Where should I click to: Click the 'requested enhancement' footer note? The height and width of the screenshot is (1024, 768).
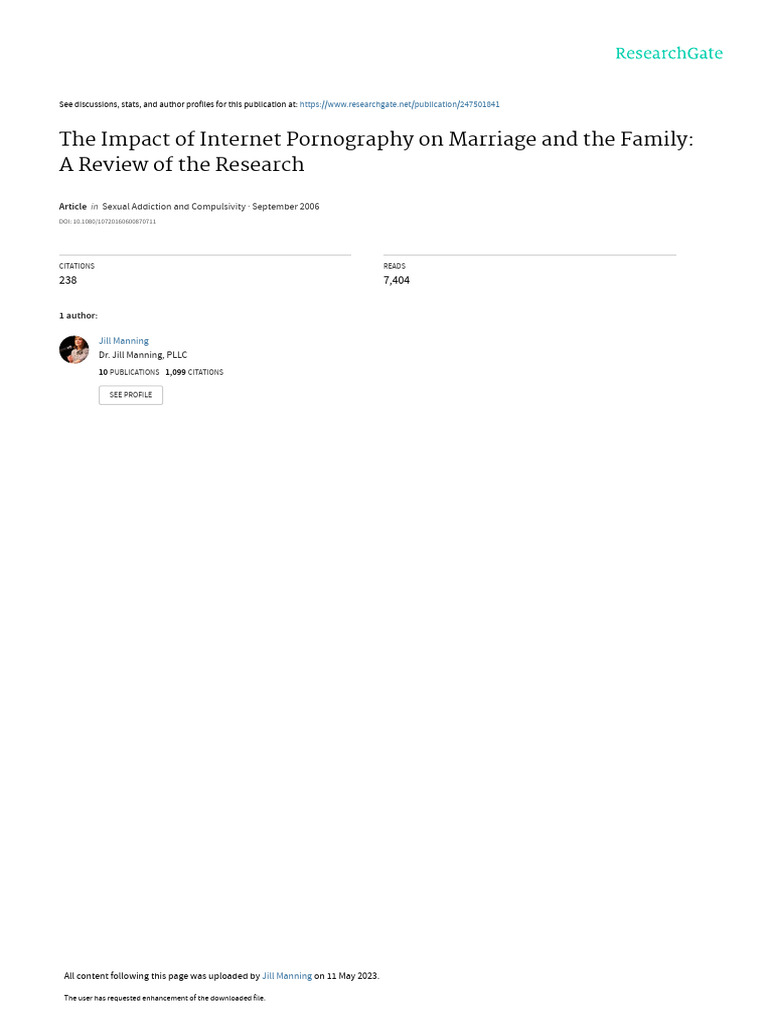point(165,998)
